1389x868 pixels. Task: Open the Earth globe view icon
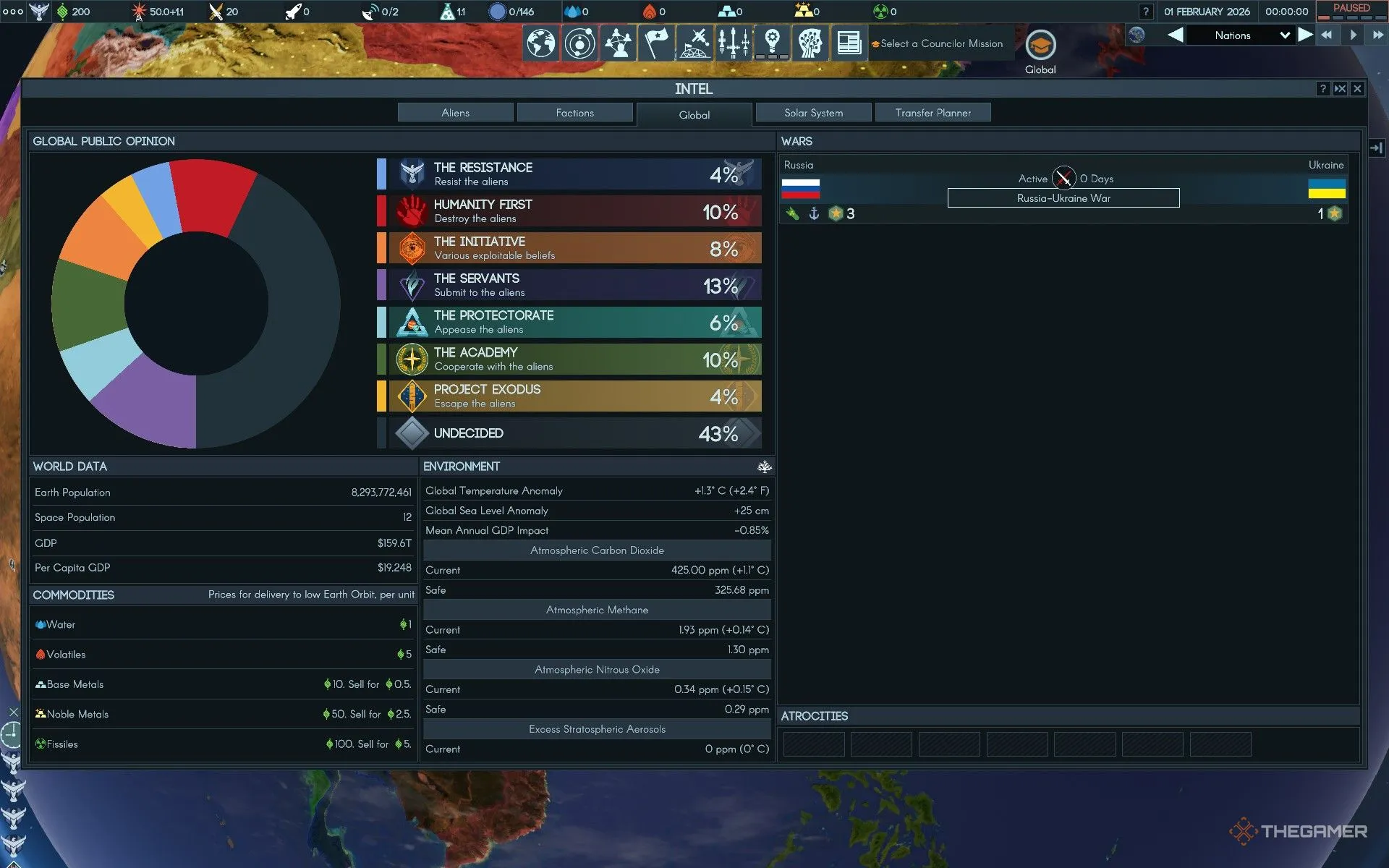coord(540,43)
